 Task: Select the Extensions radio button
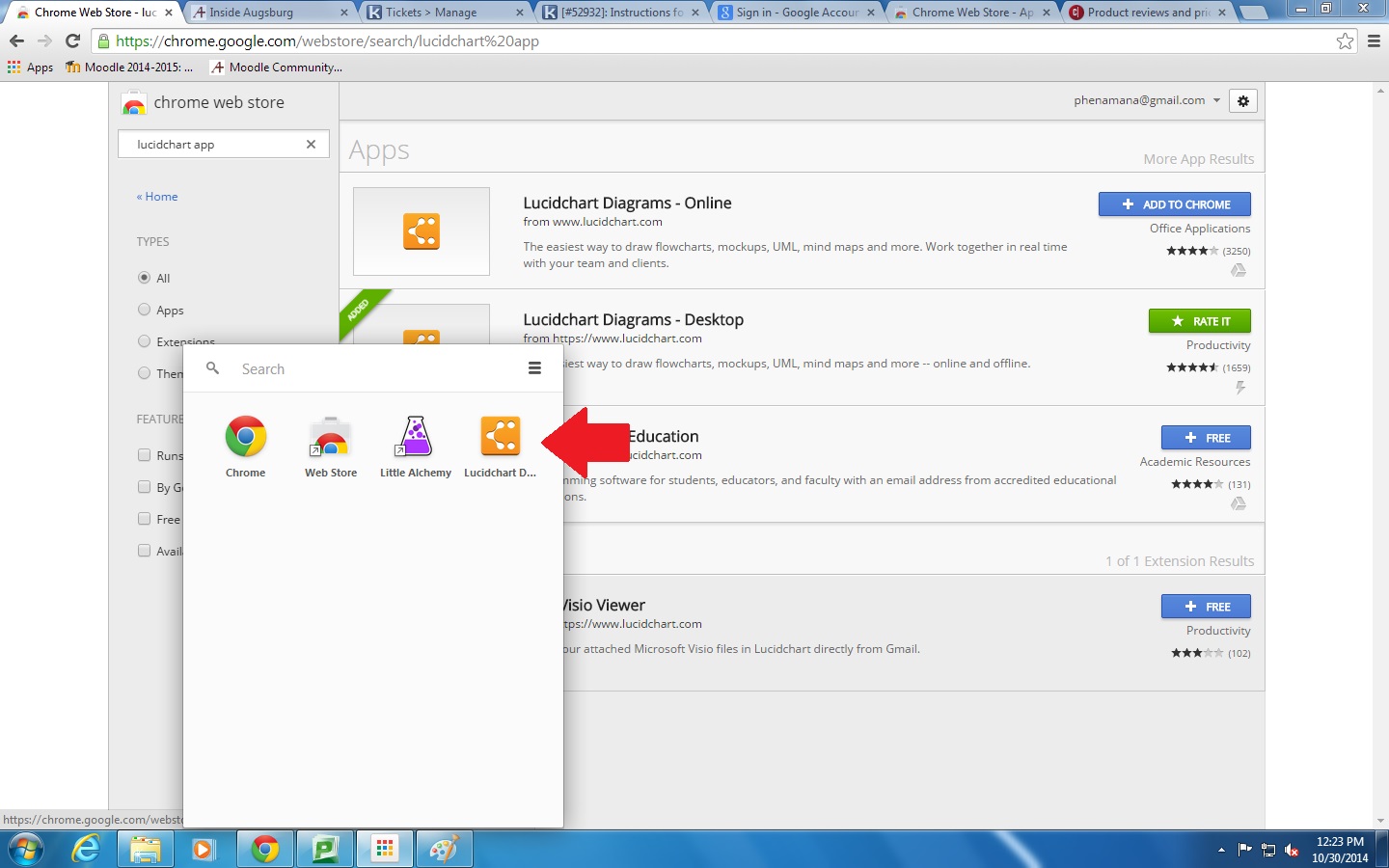point(144,341)
